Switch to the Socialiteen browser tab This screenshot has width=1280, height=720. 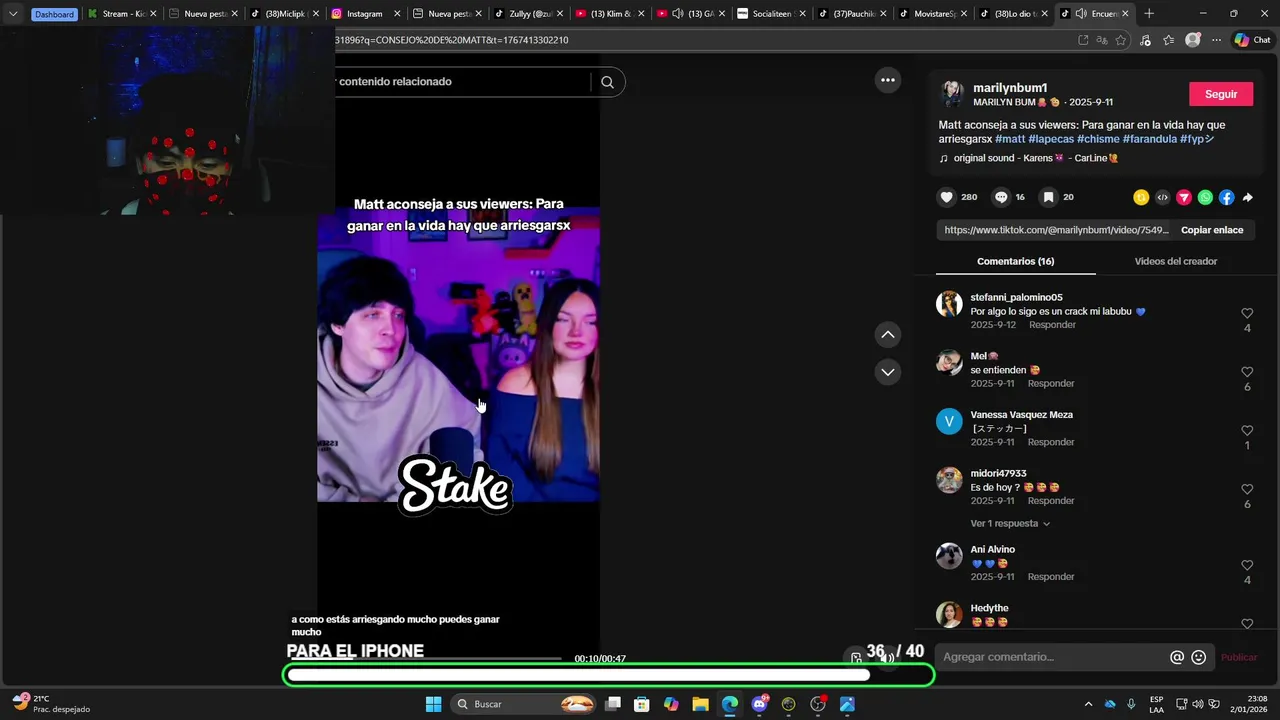(772, 14)
